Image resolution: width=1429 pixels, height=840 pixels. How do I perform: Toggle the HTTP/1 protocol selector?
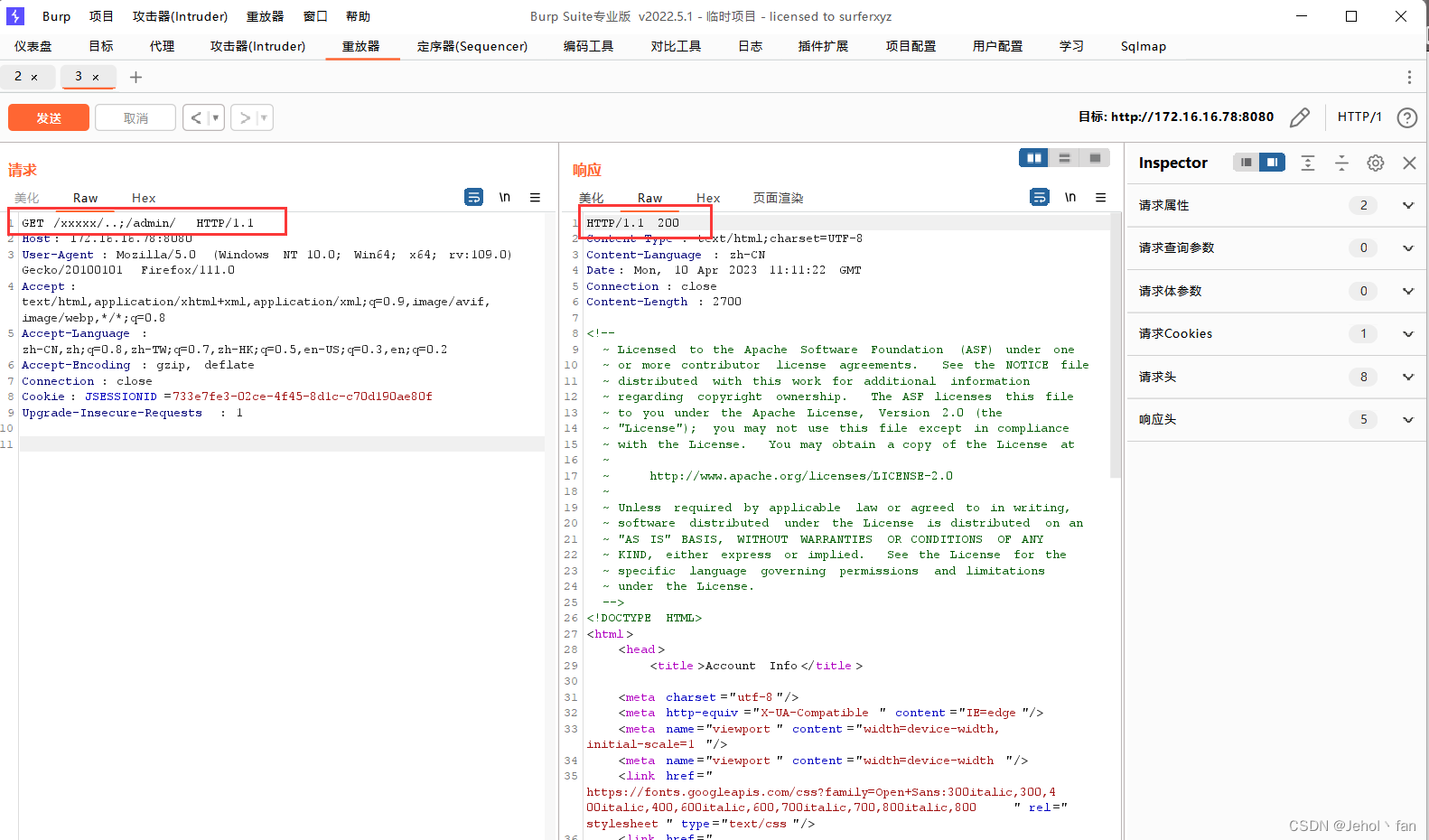[x=1359, y=117]
